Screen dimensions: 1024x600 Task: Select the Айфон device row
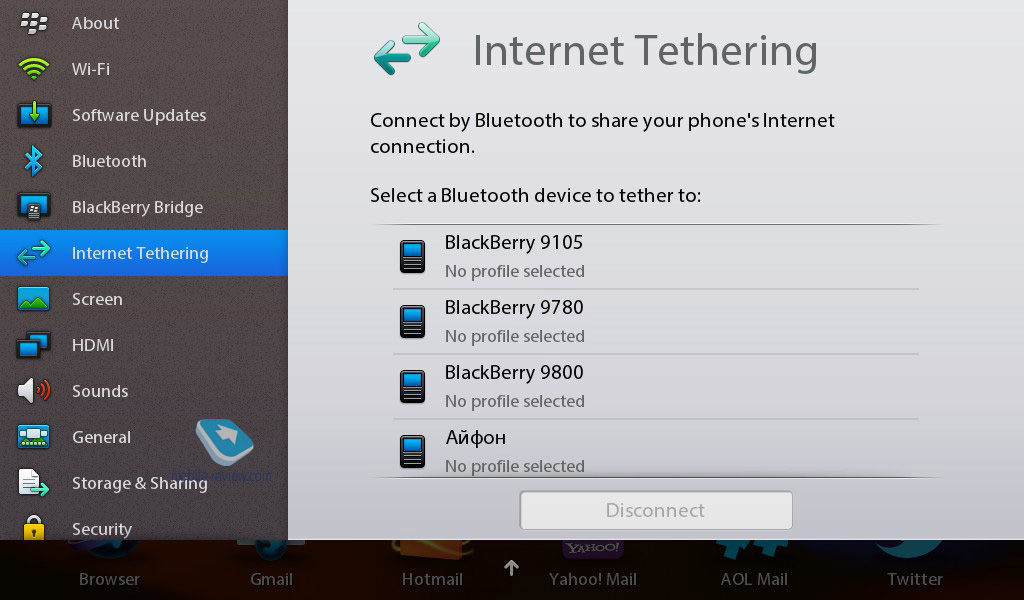[656, 449]
